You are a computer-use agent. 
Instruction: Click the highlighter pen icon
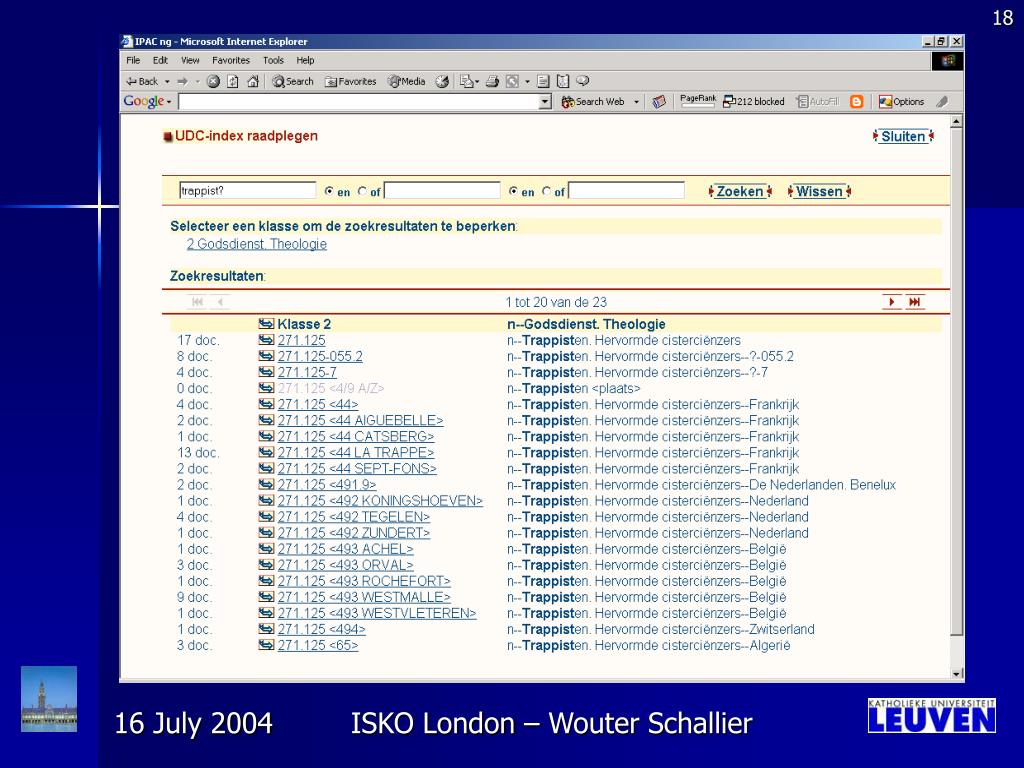(x=942, y=102)
